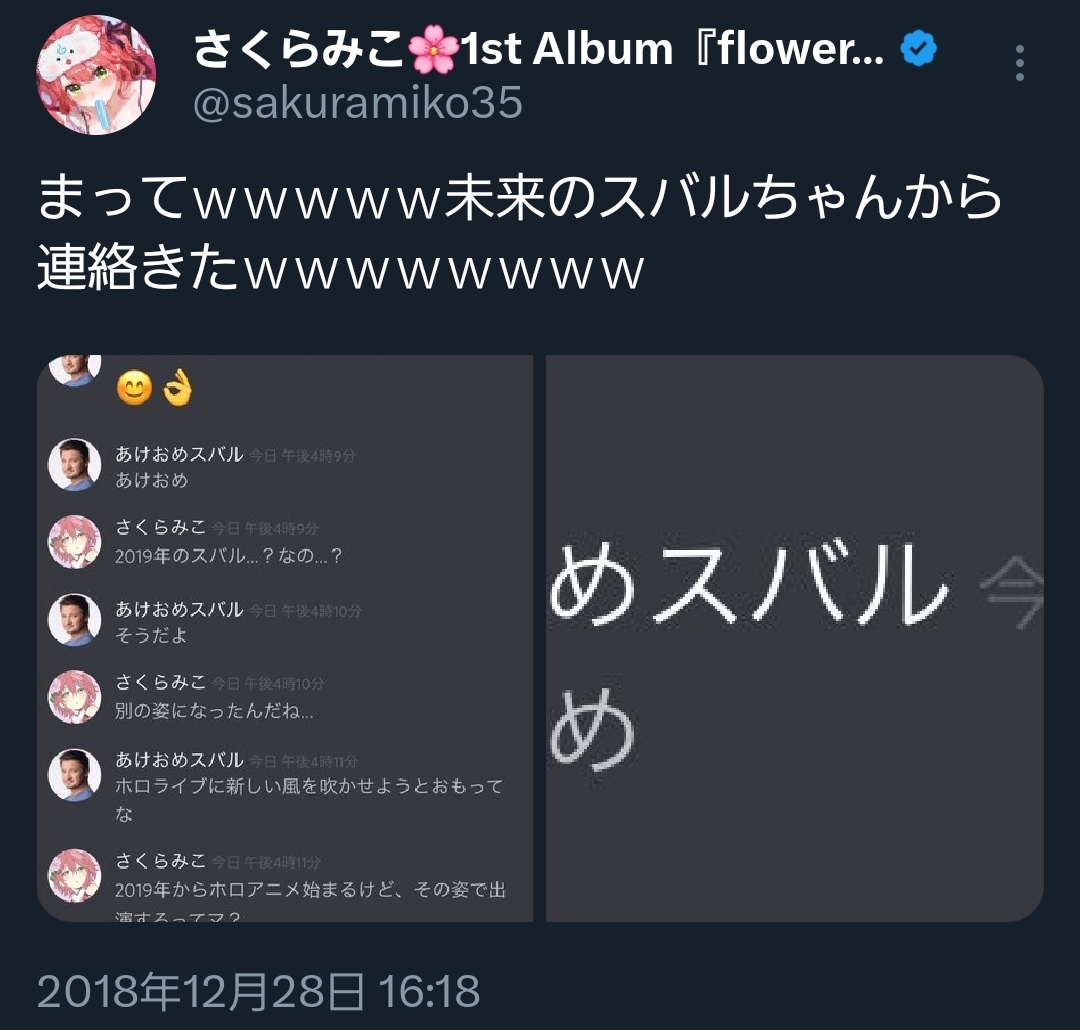Click 'さくらみこ' username at 午後4時10分
The height and width of the screenshot is (1030, 1080).
coord(160,682)
